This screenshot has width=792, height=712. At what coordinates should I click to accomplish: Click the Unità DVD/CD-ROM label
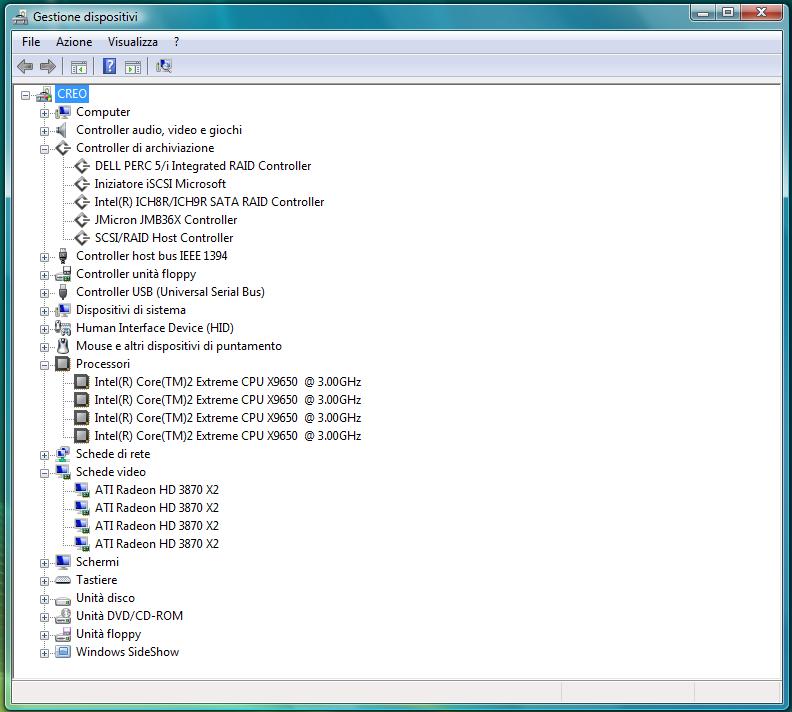click(x=129, y=616)
